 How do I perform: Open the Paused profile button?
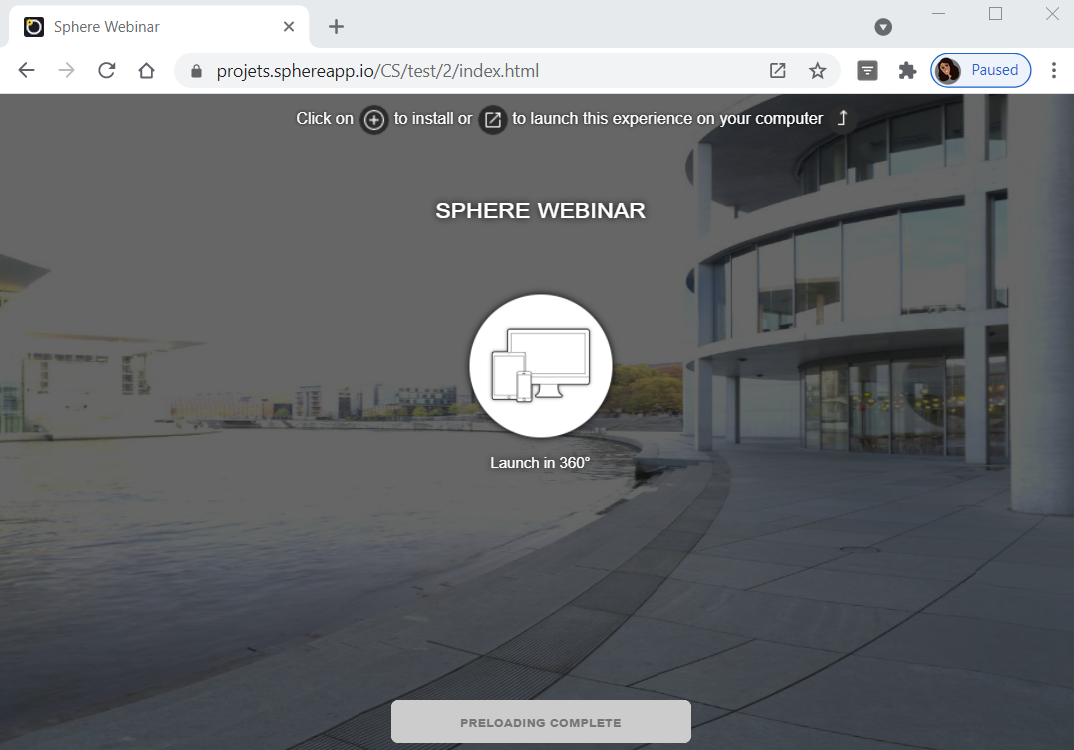pos(980,70)
